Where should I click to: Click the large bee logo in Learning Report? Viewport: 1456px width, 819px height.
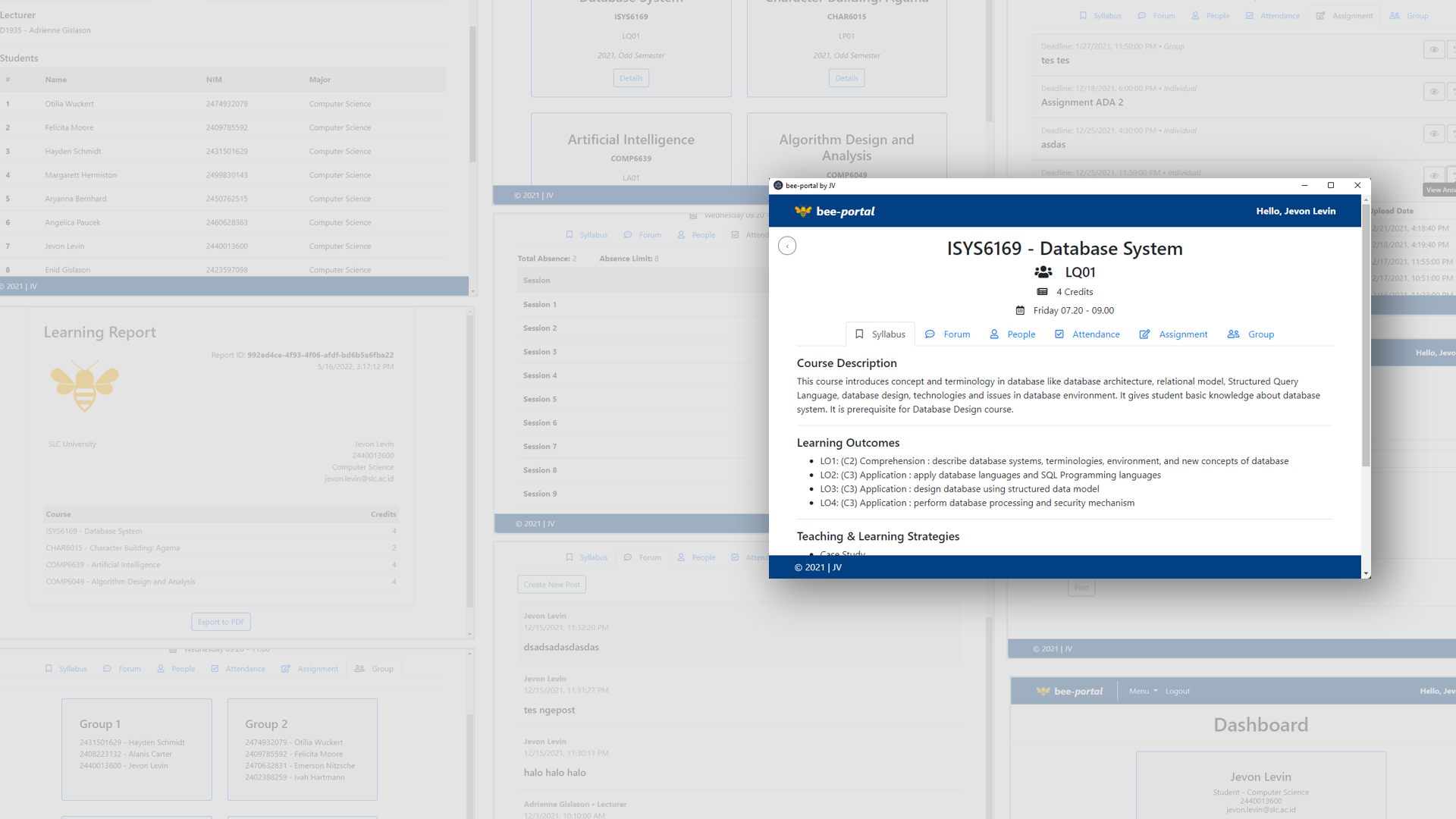click(85, 385)
